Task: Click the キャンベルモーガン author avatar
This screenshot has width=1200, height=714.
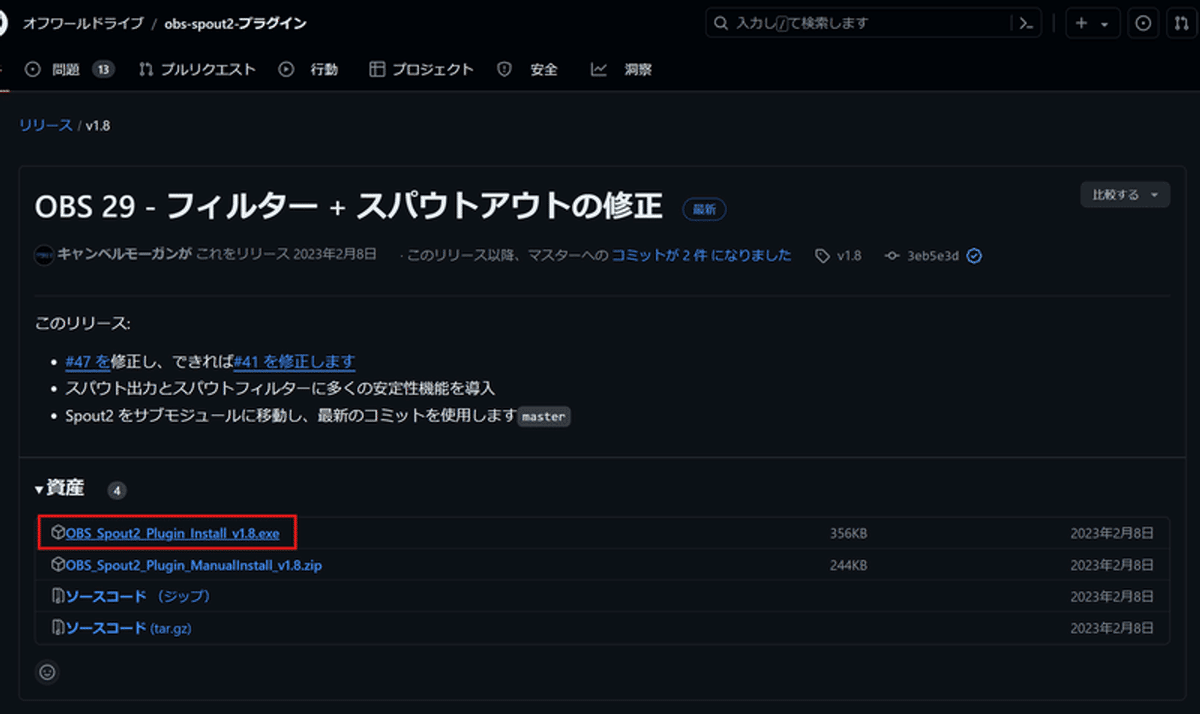Action: coord(45,255)
